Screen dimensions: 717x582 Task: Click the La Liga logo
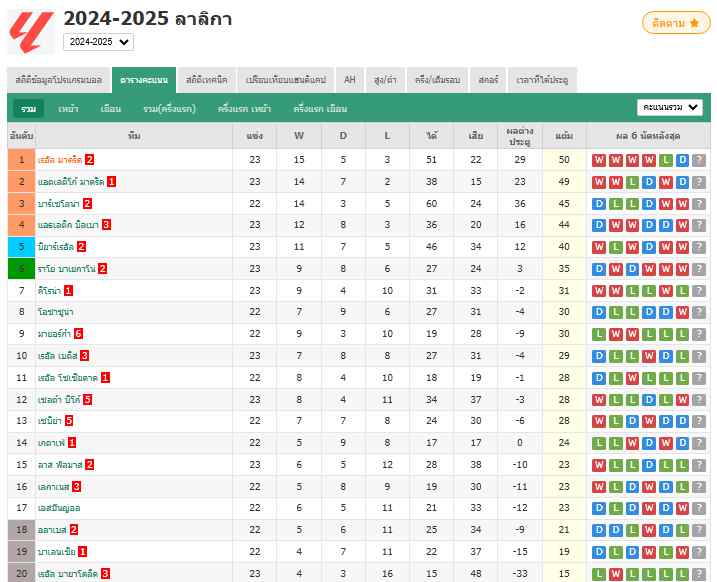point(31,32)
